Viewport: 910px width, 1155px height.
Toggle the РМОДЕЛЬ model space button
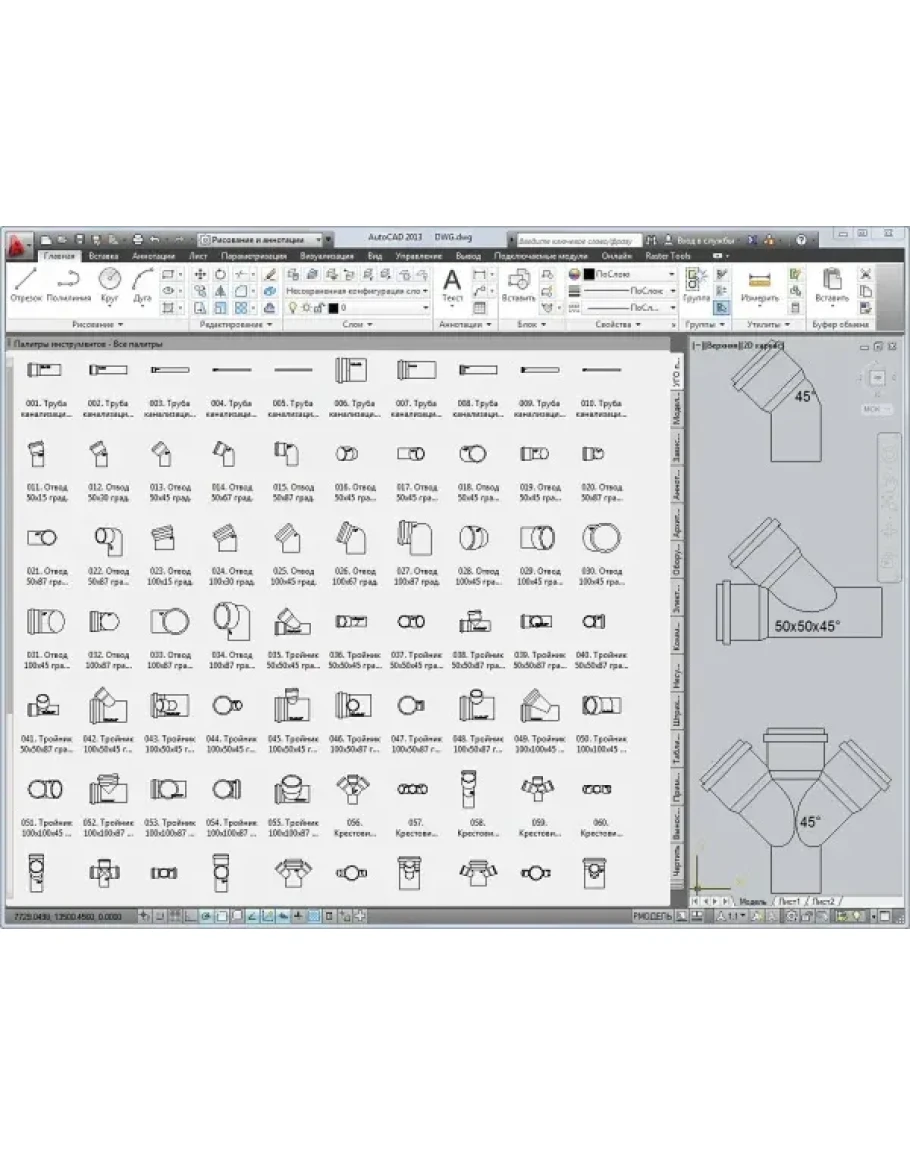(x=653, y=915)
